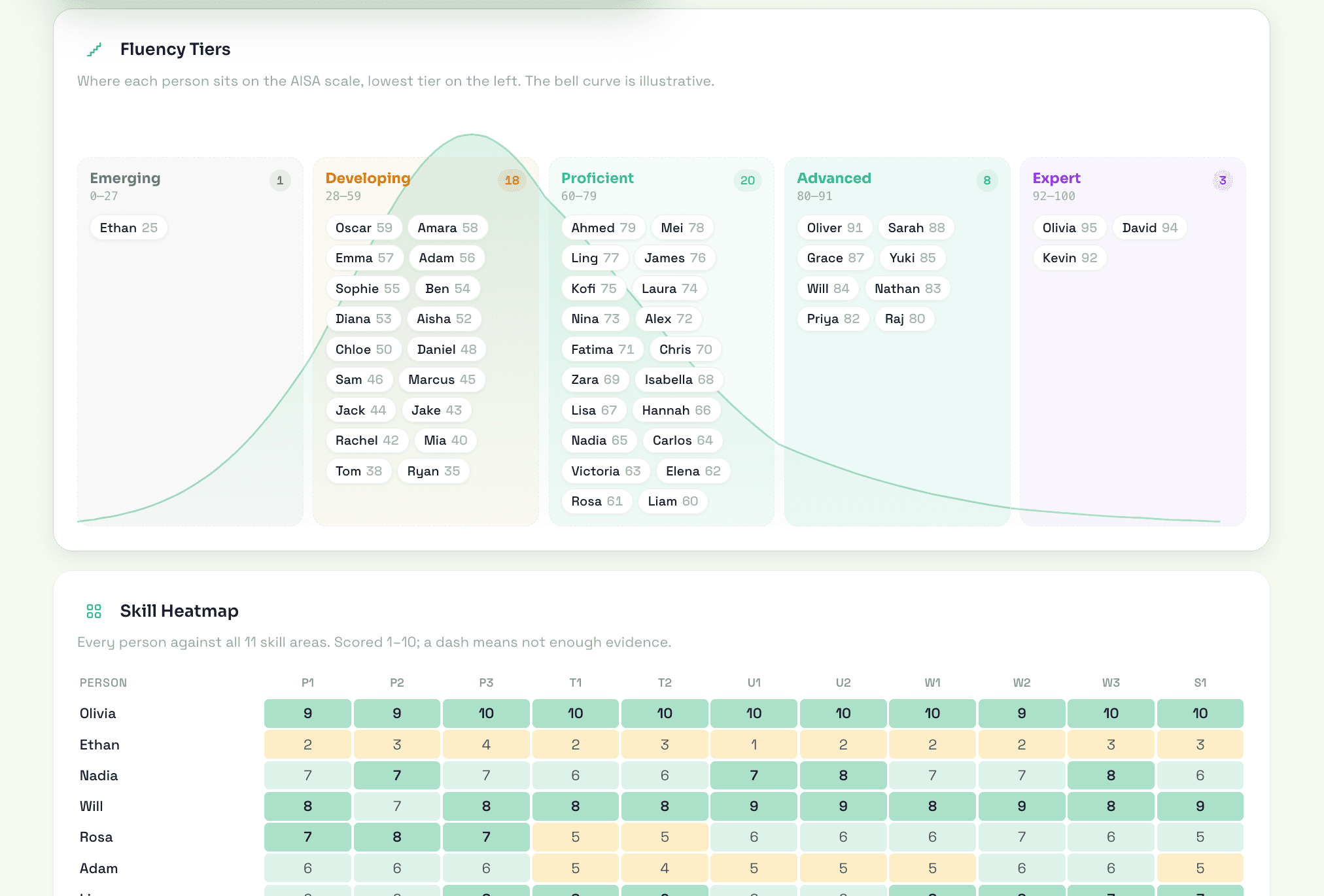Select the Fatima 71 person chip

tap(602, 349)
